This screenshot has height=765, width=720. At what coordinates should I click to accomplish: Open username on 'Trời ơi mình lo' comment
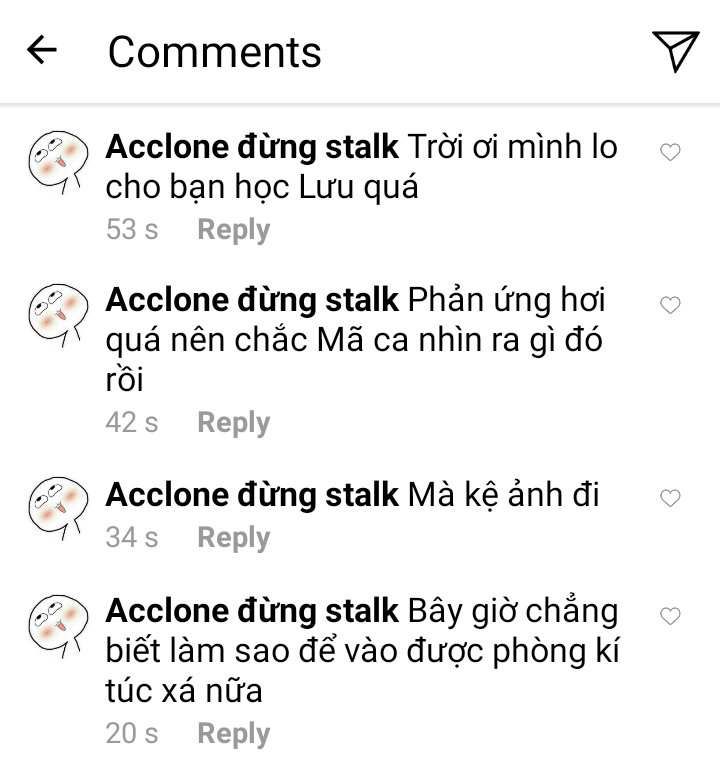coord(252,147)
